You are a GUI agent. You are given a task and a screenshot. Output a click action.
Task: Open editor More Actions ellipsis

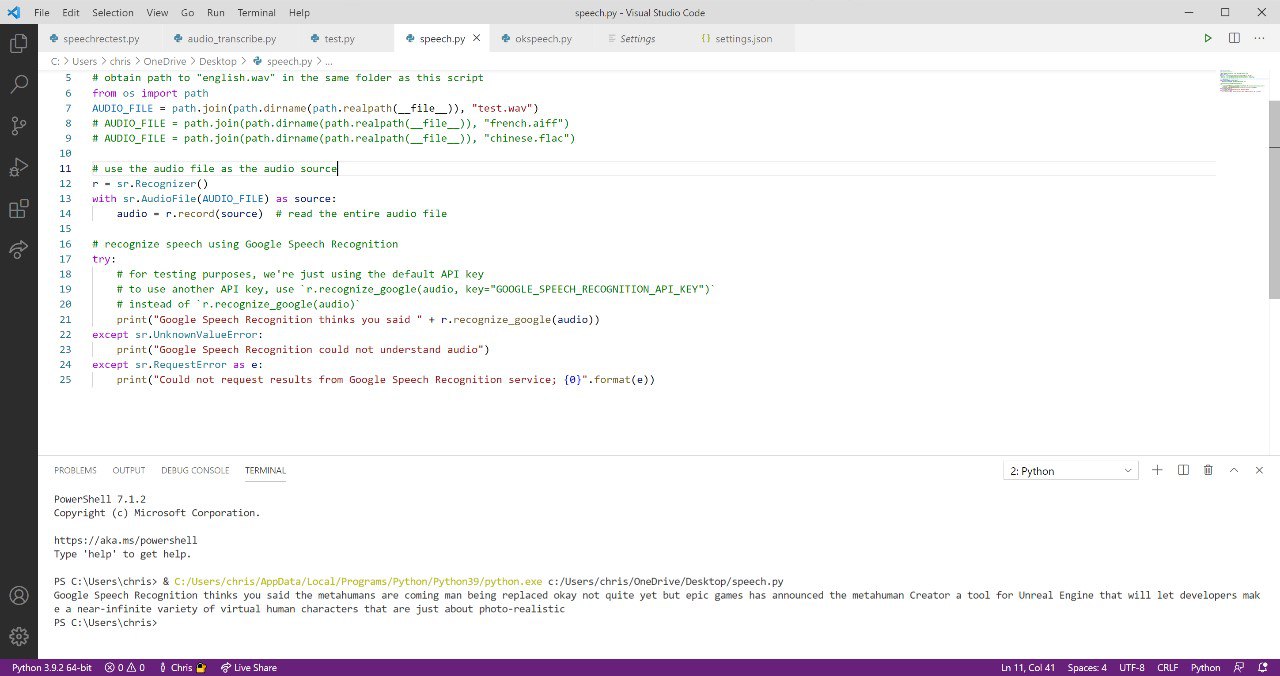point(1260,38)
